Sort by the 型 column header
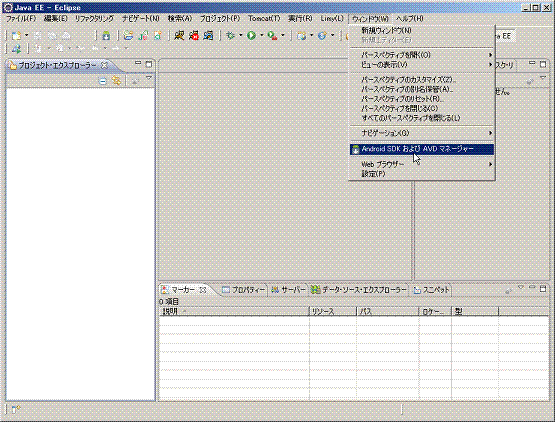This screenshot has width=555, height=422. click(475, 312)
